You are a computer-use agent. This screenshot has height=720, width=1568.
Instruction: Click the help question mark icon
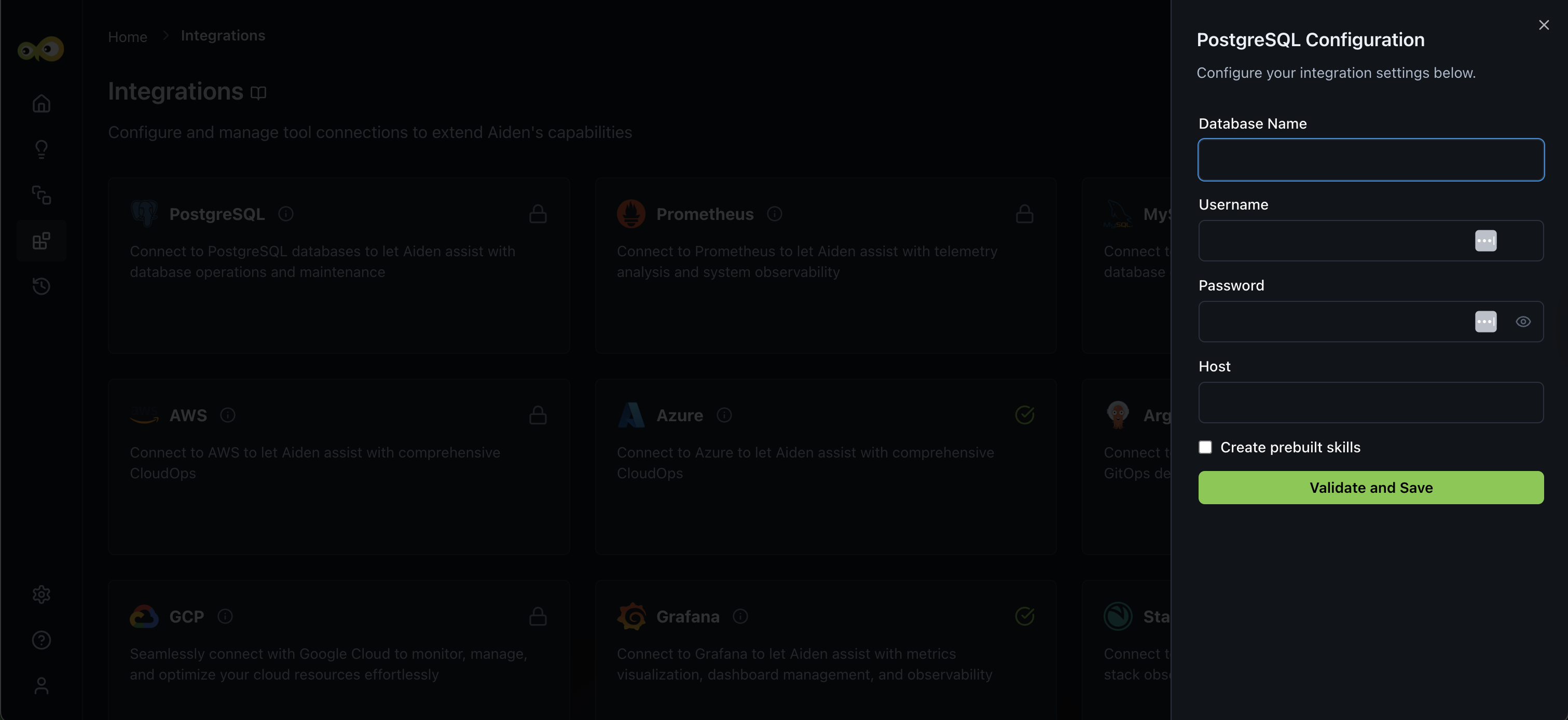click(42, 640)
